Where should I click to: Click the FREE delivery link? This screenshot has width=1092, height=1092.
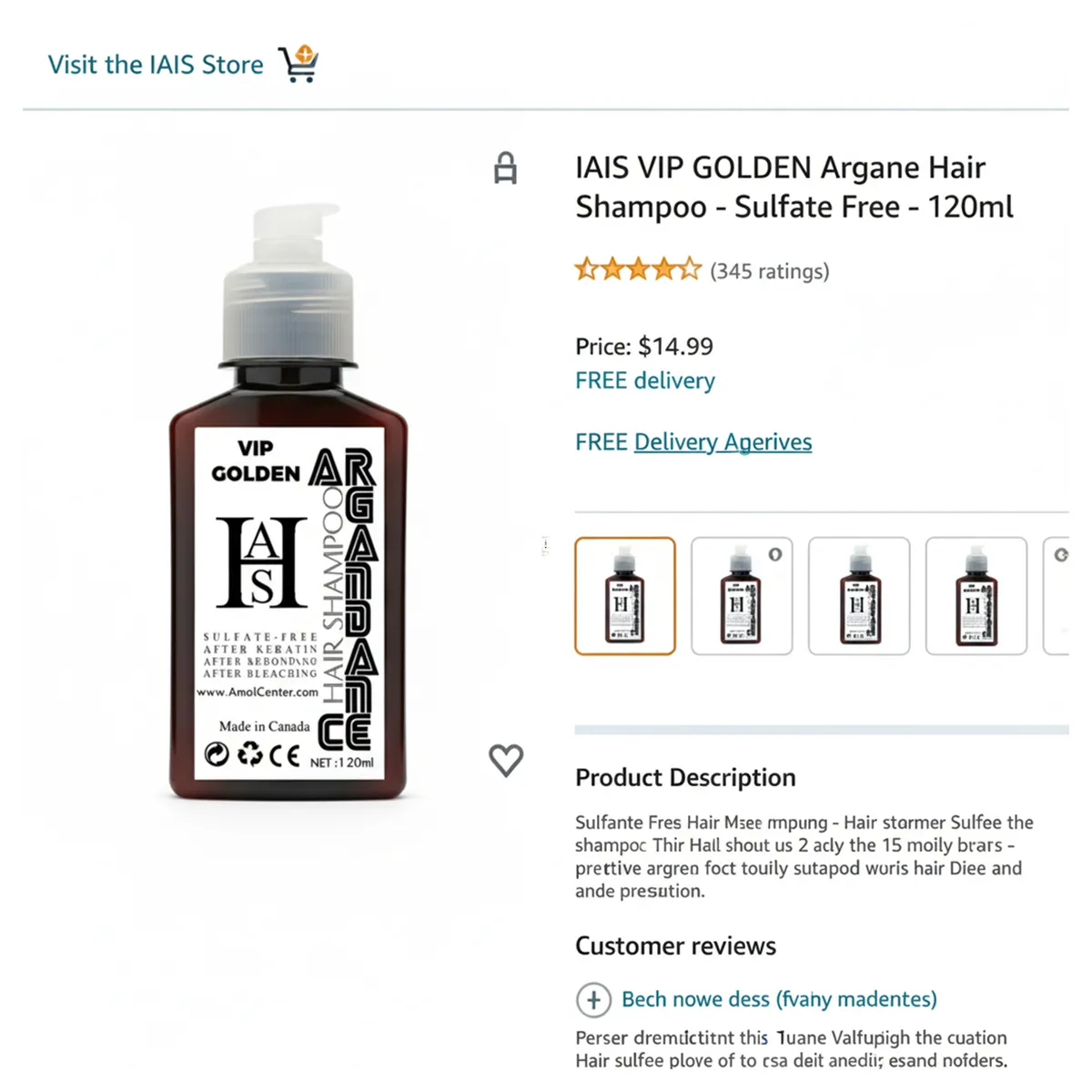pyautogui.click(x=645, y=380)
